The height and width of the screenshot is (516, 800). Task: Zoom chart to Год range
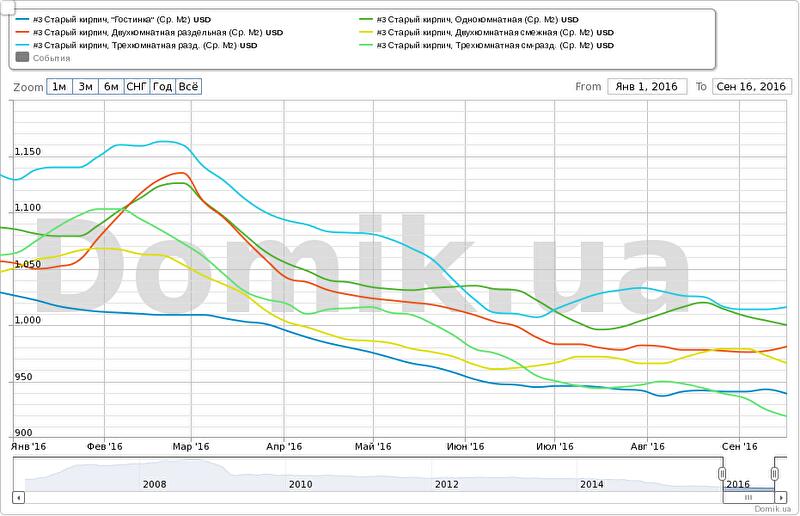click(x=163, y=87)
